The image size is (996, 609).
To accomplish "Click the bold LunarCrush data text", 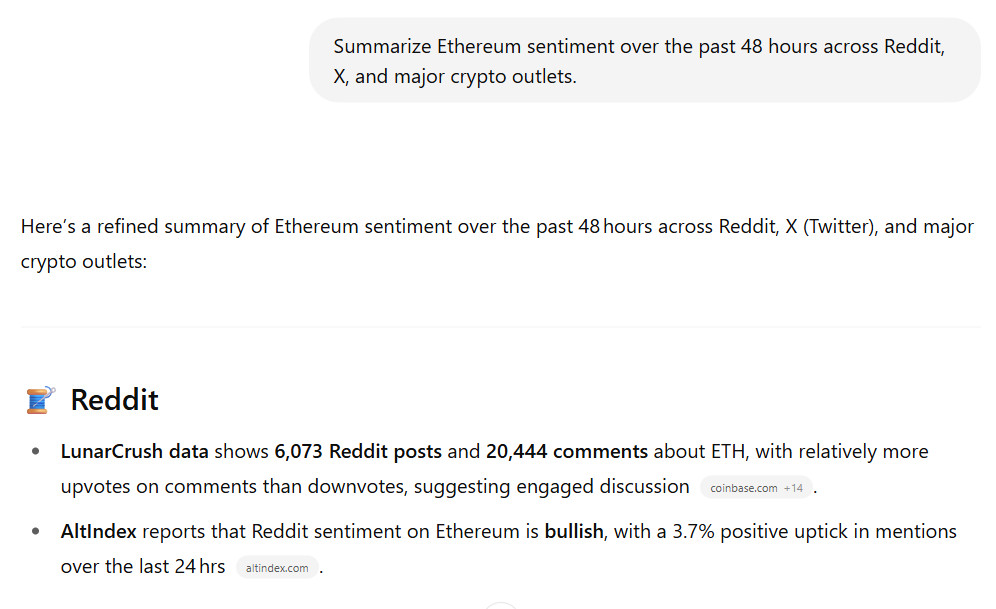I will (x=135, y=452).
